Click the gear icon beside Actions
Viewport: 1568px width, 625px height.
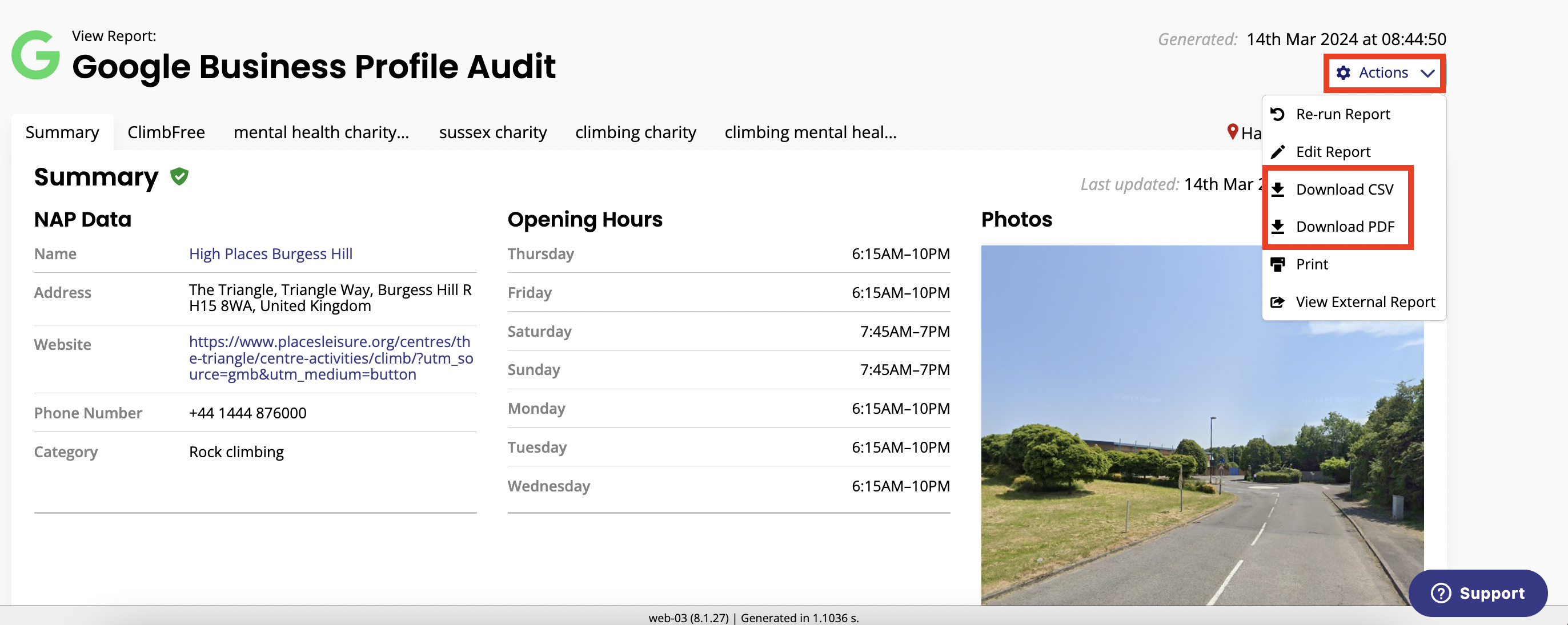pyautogui.click(x=1344, y=73)
